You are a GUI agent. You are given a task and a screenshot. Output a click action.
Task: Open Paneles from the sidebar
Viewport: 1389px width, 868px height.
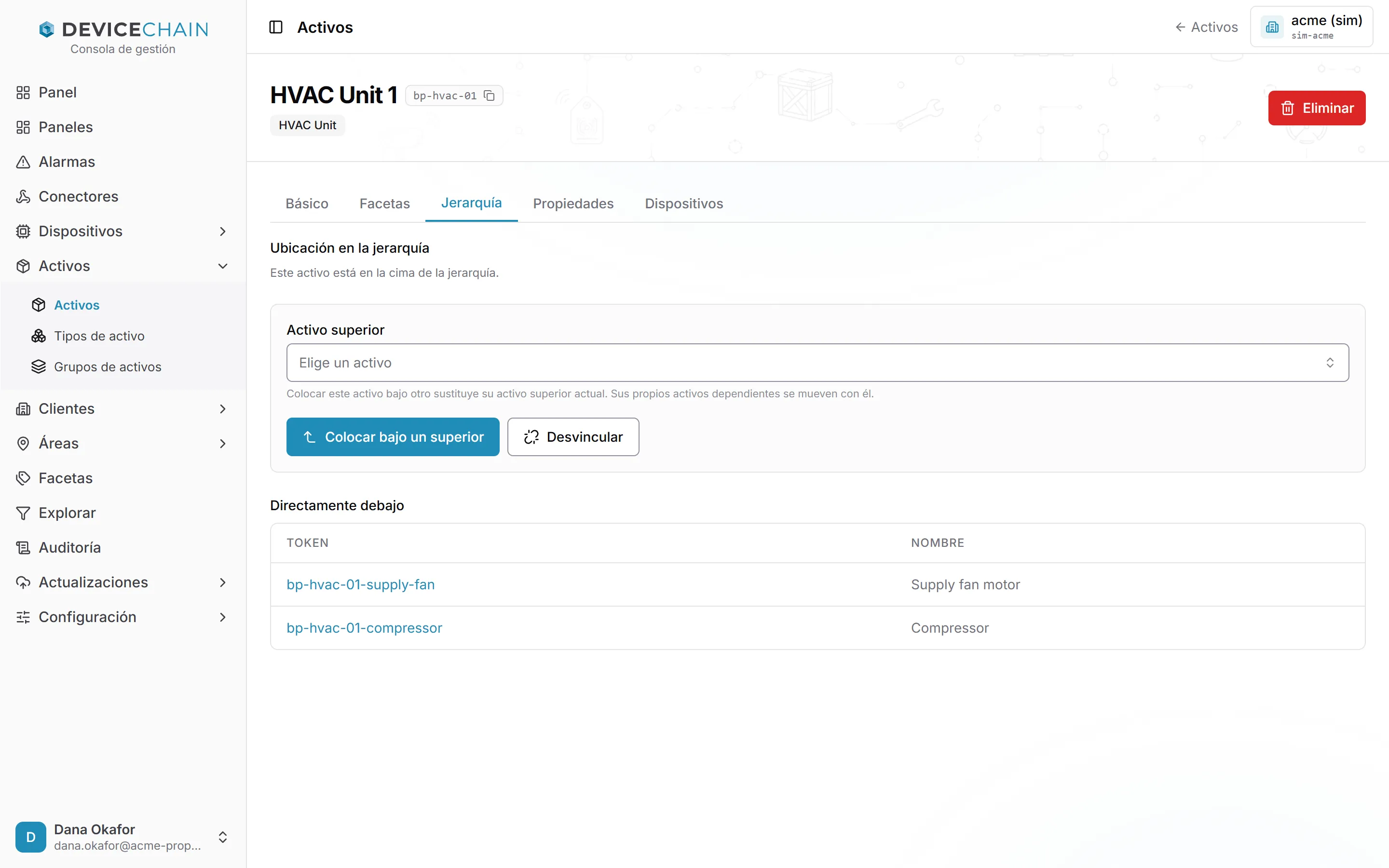66,127
